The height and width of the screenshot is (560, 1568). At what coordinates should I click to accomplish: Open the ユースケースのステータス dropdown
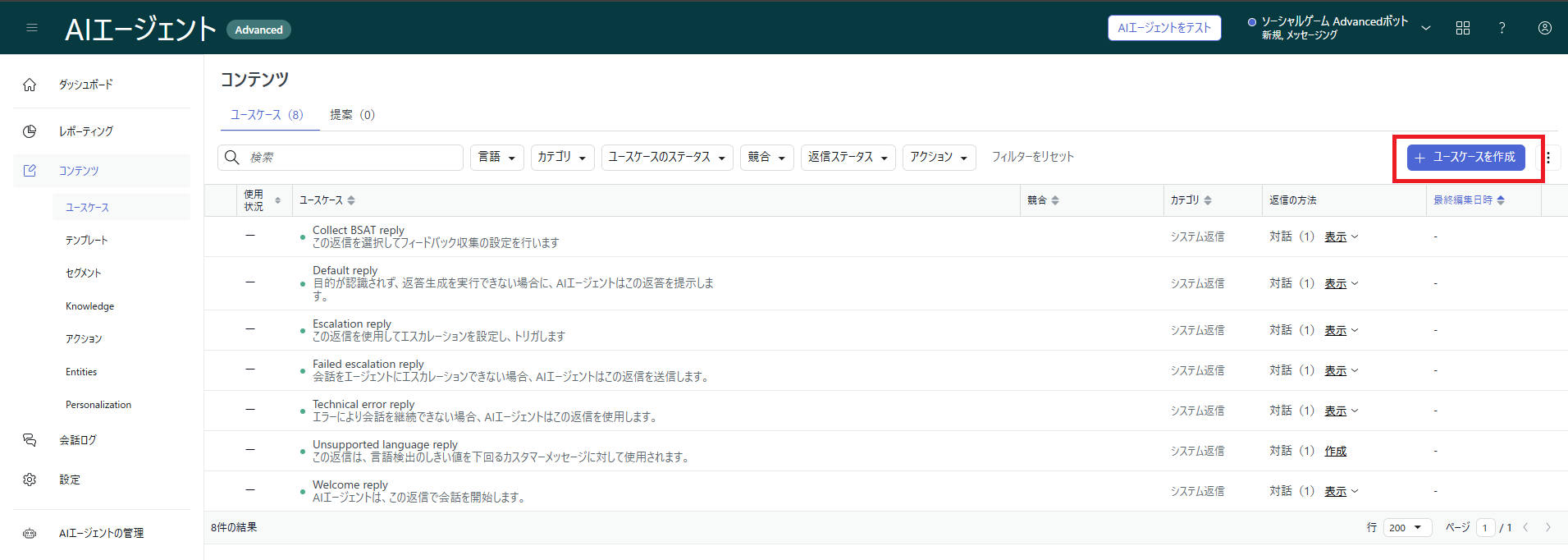[667, 157]
